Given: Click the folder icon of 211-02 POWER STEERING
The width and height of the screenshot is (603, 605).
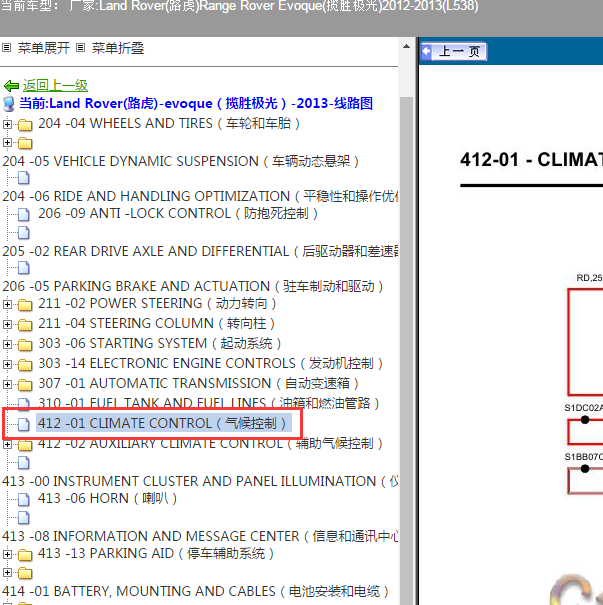Looking at the screenshot, I should 25,305.
